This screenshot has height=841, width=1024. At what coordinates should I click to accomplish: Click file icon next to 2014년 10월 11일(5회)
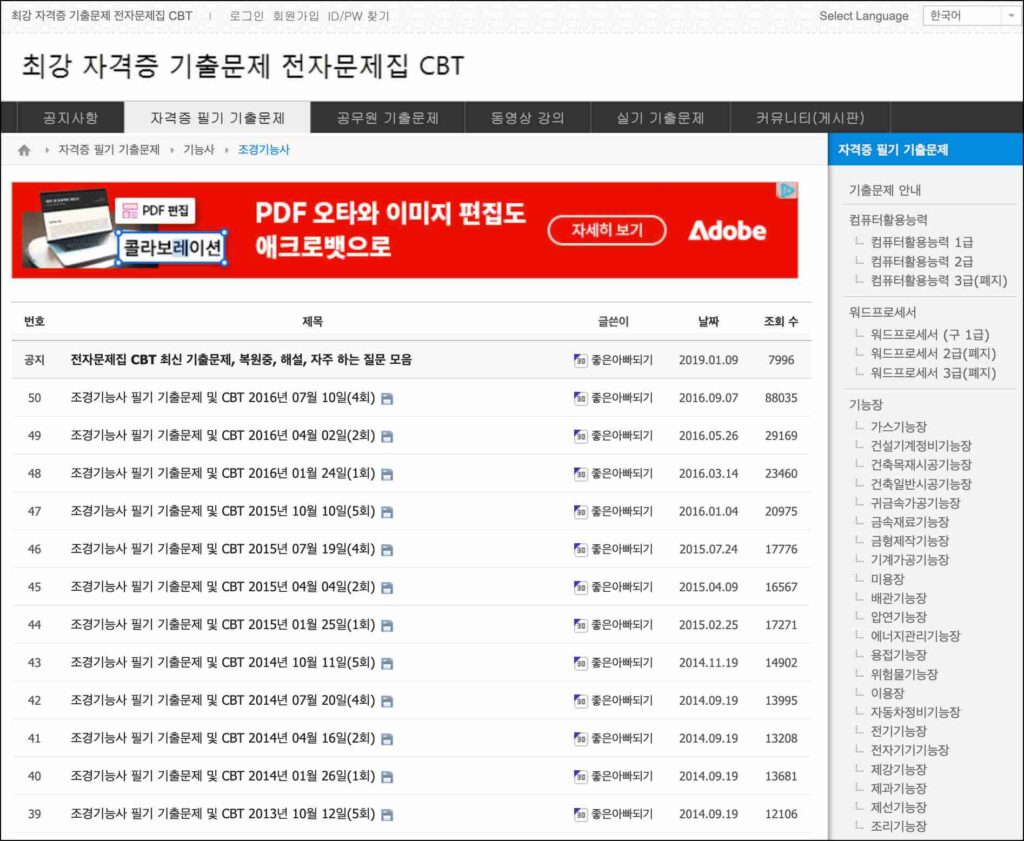click(387, 663)
